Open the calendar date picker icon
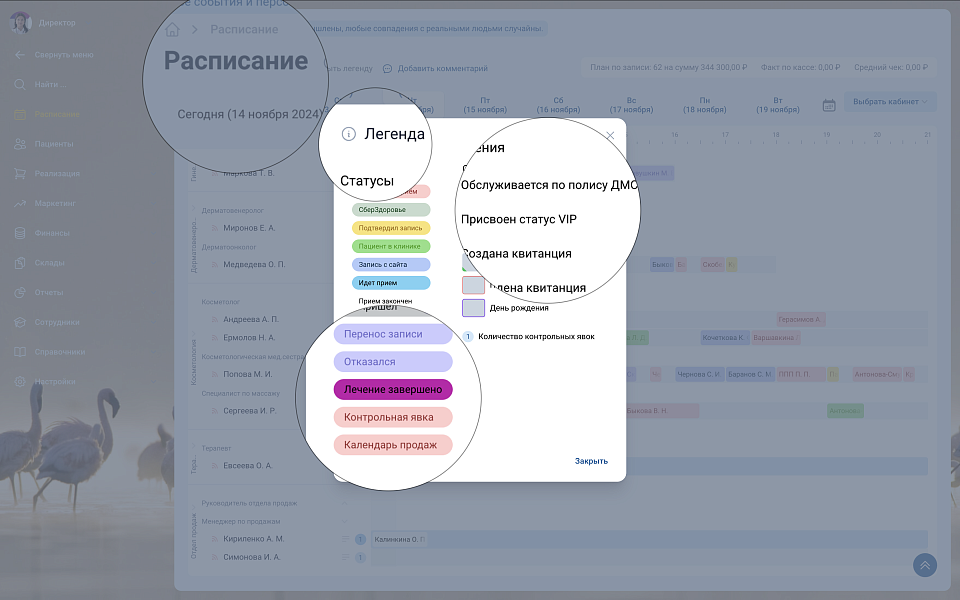The image size is (960, 600). pos(829,105)
